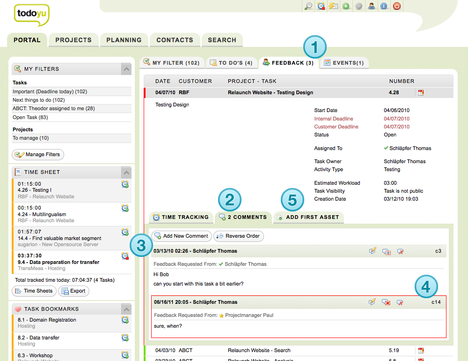Click Add New Comment button

[182, 236]
